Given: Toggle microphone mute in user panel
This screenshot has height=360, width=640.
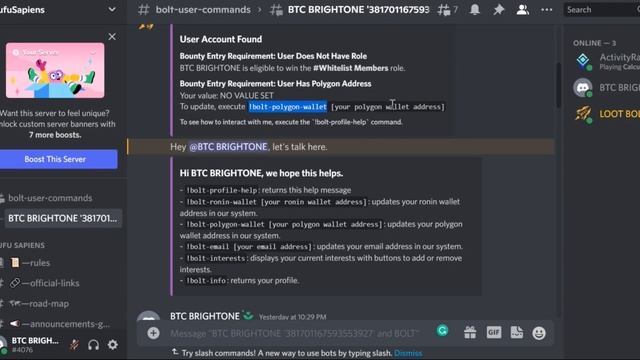Looking at the screenshot, I should click(74, 345).
